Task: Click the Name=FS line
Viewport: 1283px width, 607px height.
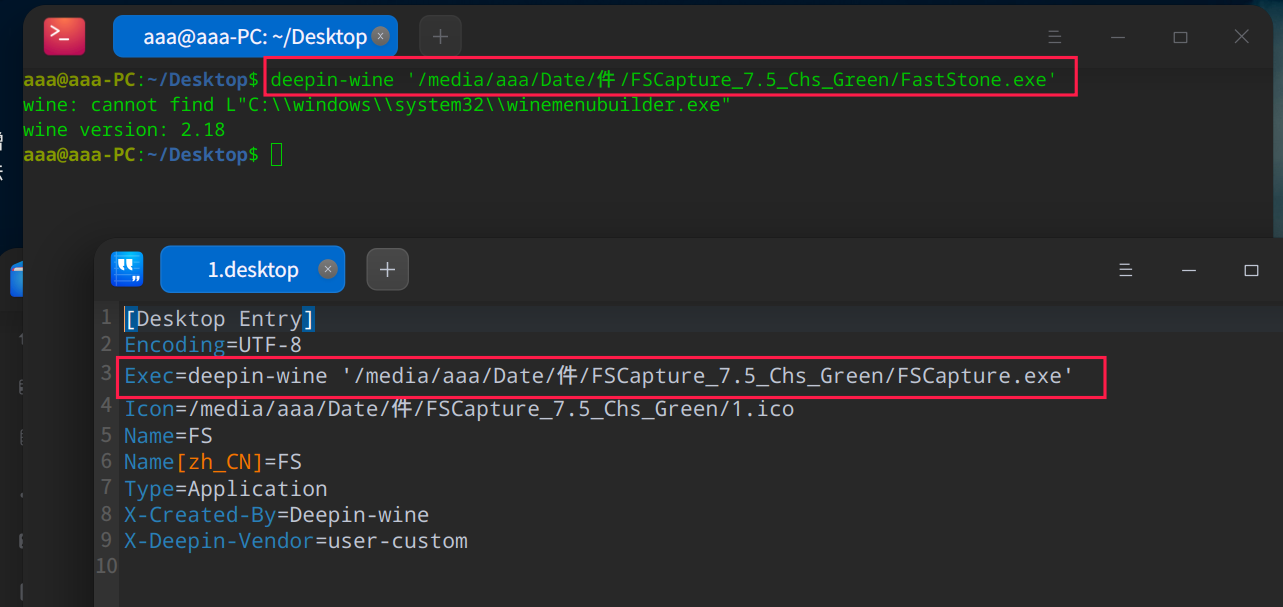Action: click(168, 436)
